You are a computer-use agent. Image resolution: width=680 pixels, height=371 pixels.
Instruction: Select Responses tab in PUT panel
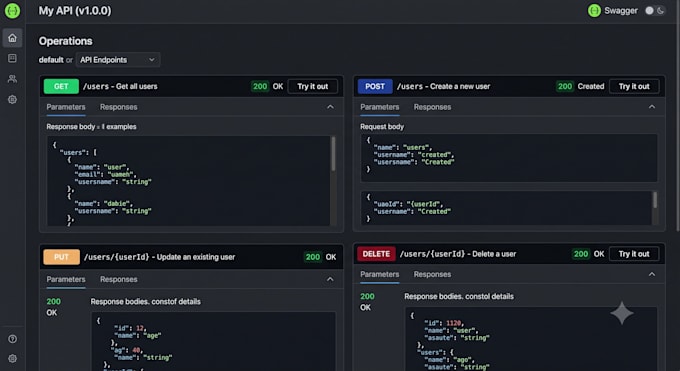click(118, 279)
